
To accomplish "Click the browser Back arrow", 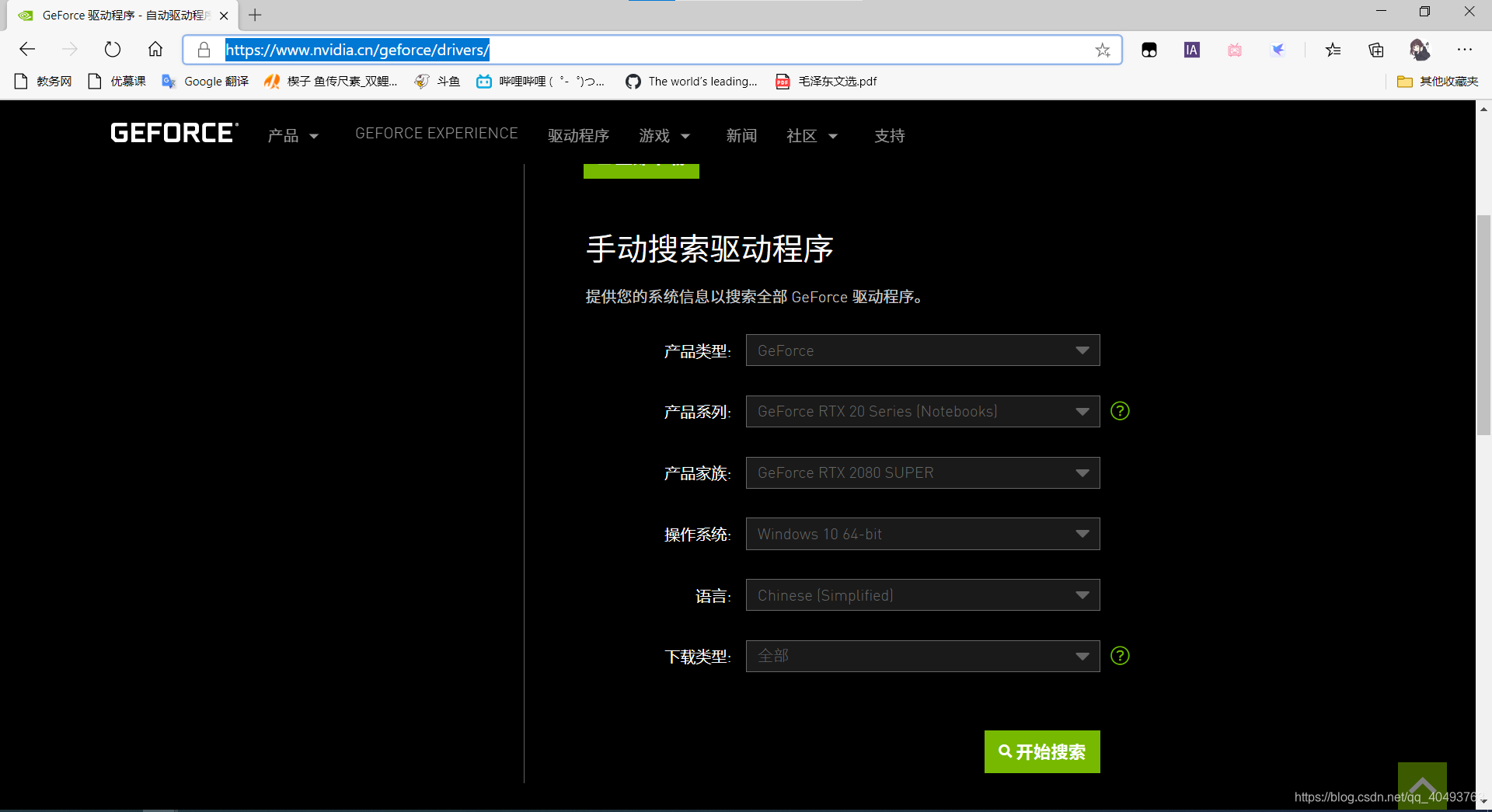I will tap(27, 50).
